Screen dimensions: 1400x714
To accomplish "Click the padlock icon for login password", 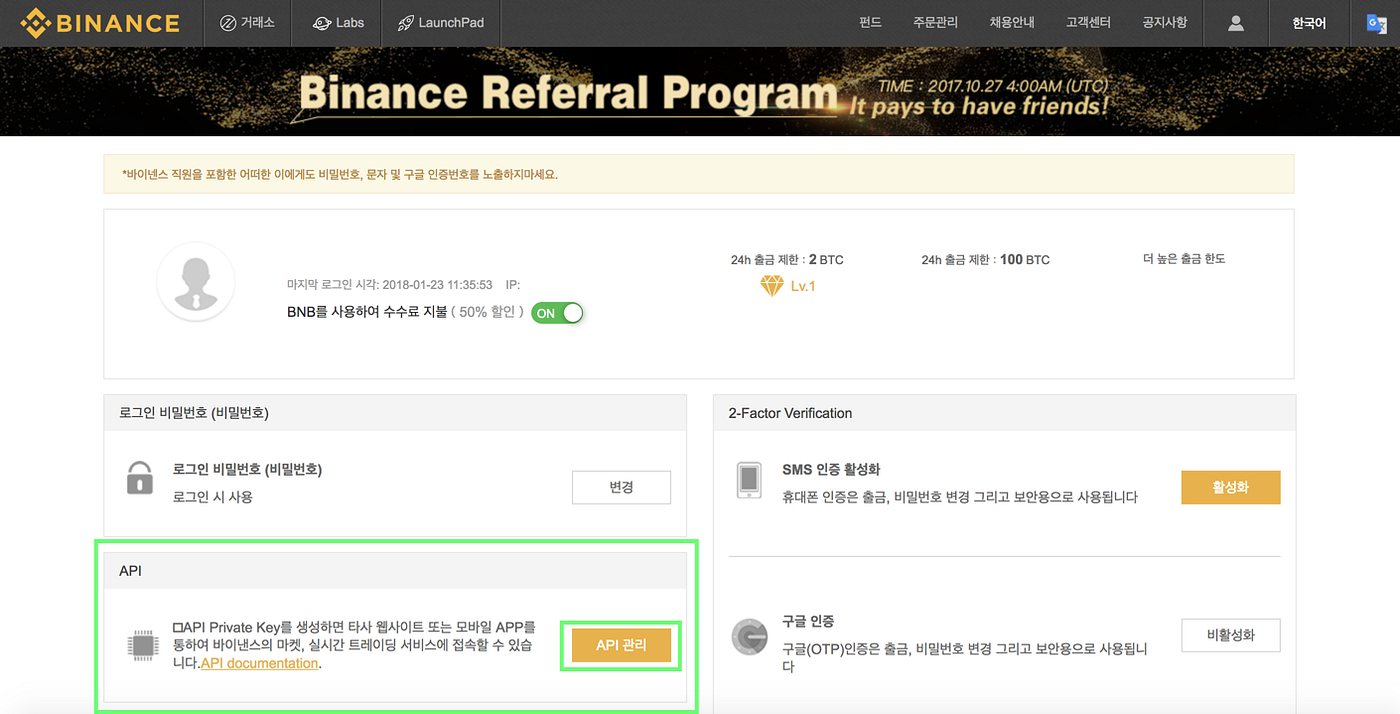I will click(140, 478).
